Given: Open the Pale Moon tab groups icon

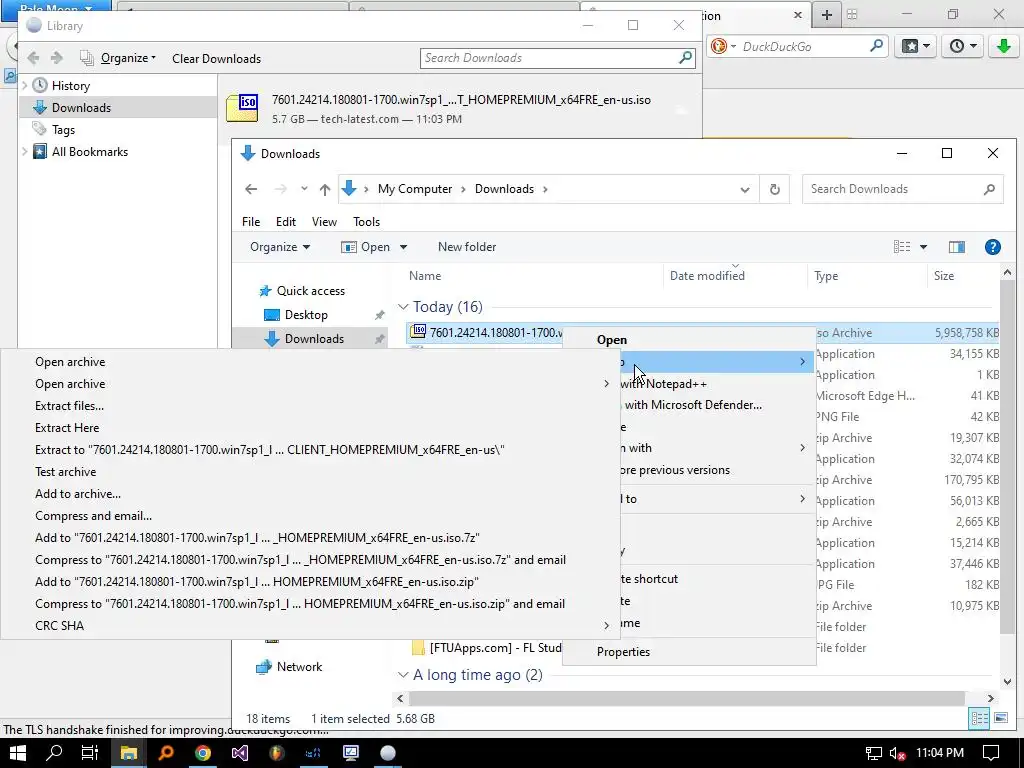Looking at the screenshot, I should tap(852, 14).
